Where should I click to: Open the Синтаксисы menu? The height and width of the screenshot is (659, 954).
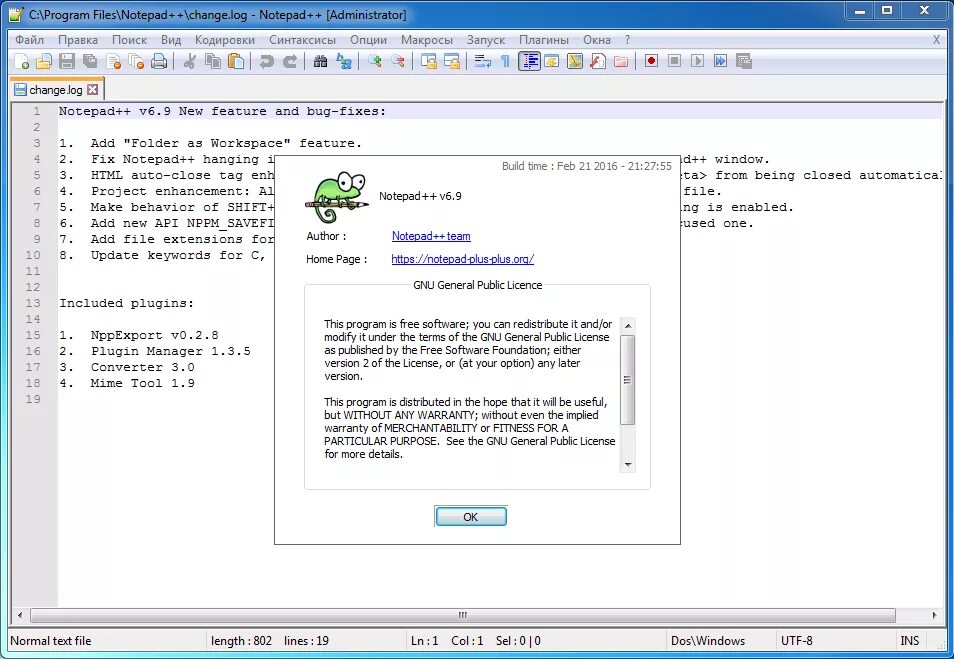(302, 40)
